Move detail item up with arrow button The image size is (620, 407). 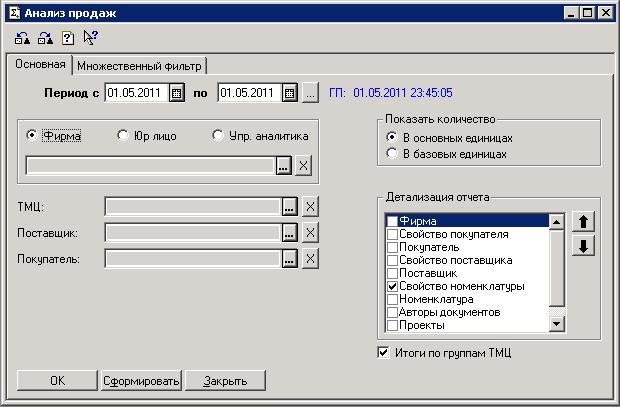coord(584,222)
